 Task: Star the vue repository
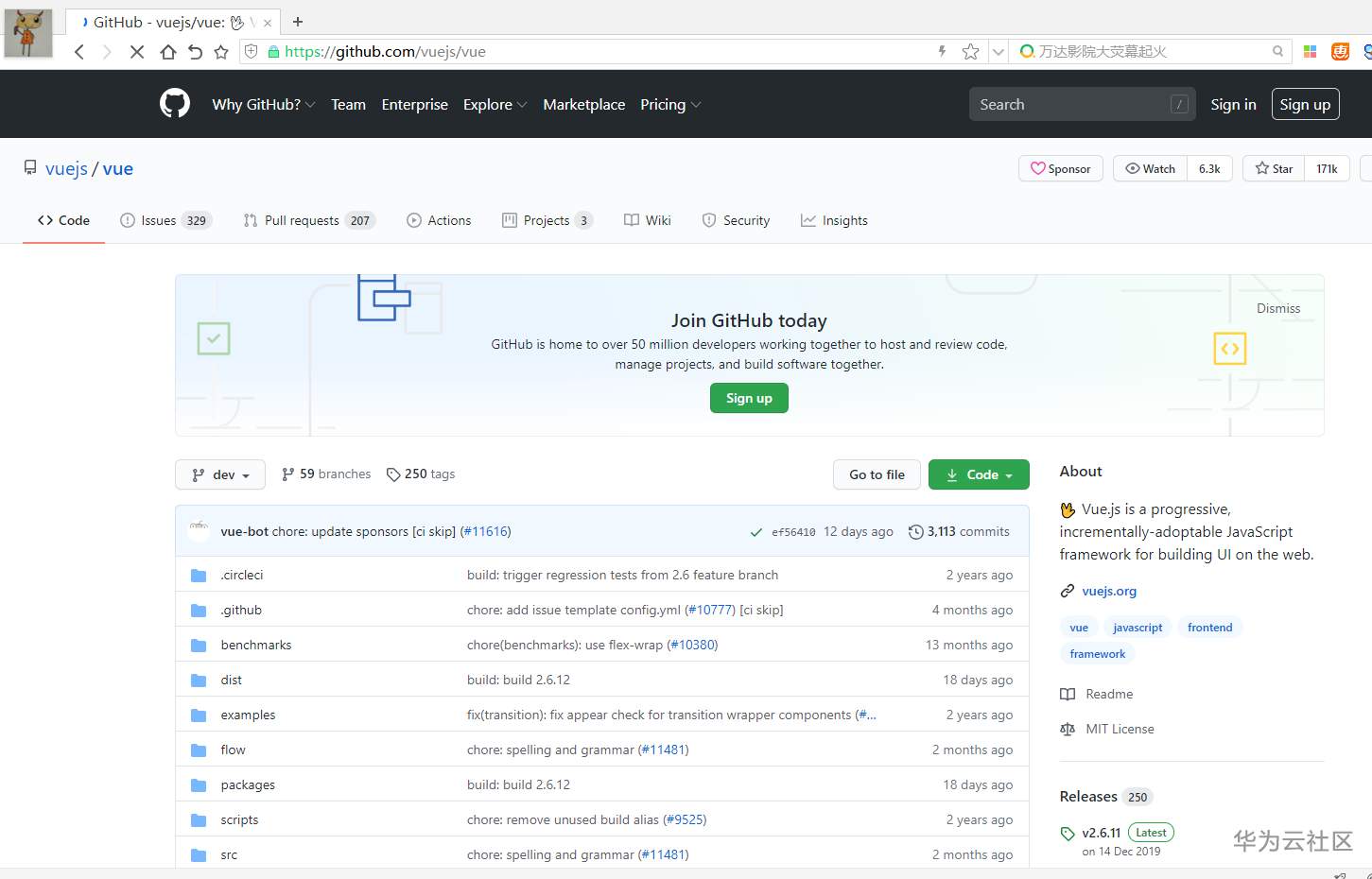(1274, 168)
